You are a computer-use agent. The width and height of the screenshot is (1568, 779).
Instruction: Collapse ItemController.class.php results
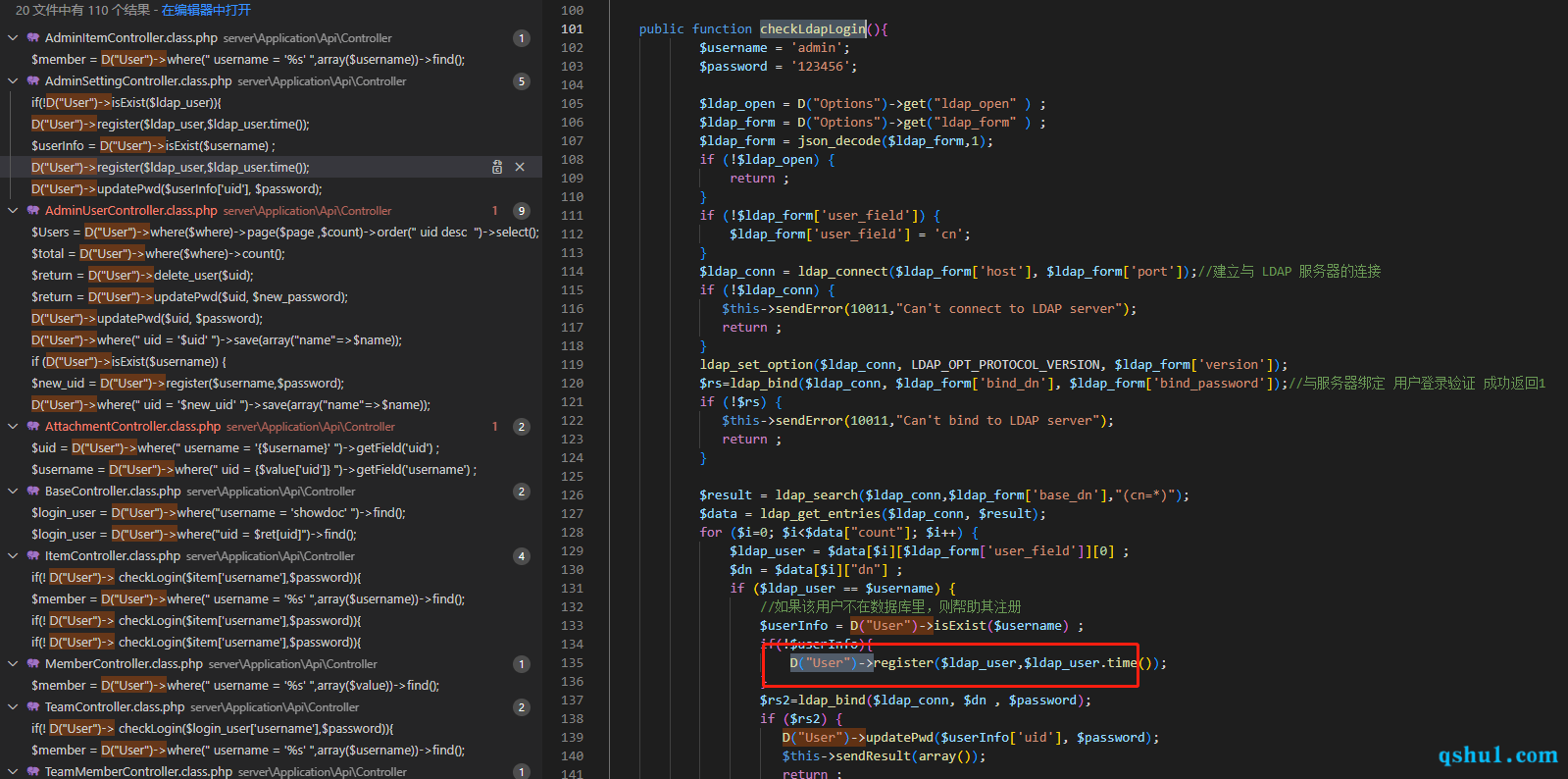tap(13, 556)
